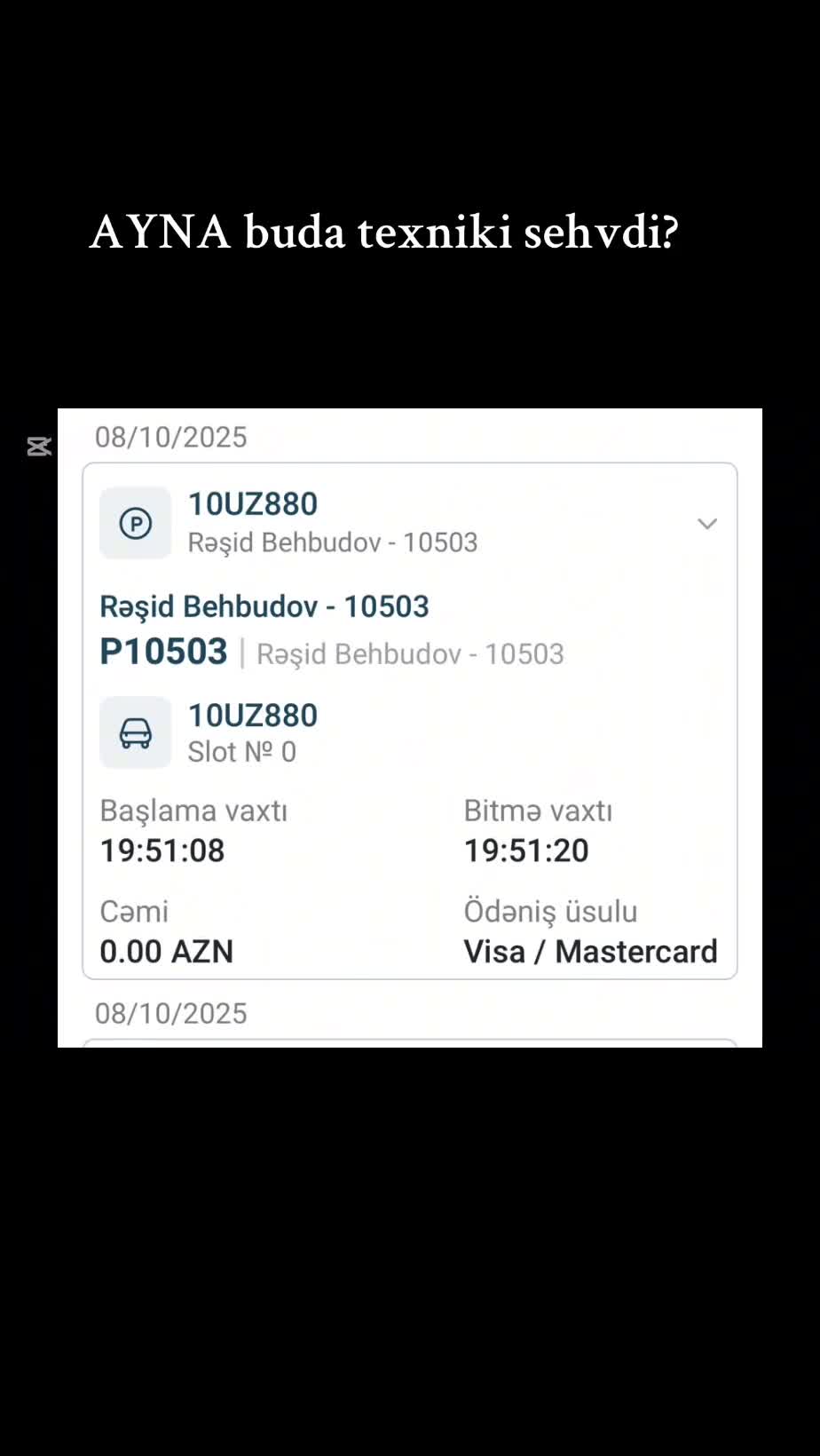Viewport: 820px width, 1456px height.
Task: Tap the Ödəniş üsulu label
Action: [550, 911]
